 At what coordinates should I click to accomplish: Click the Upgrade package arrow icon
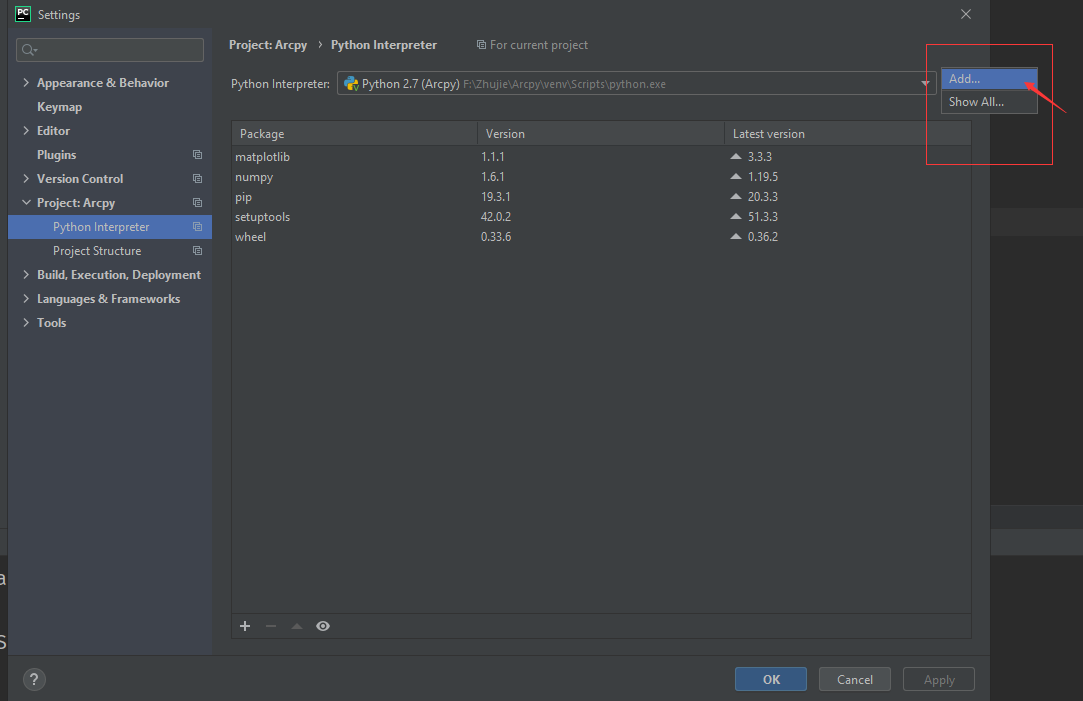[296, 625]
